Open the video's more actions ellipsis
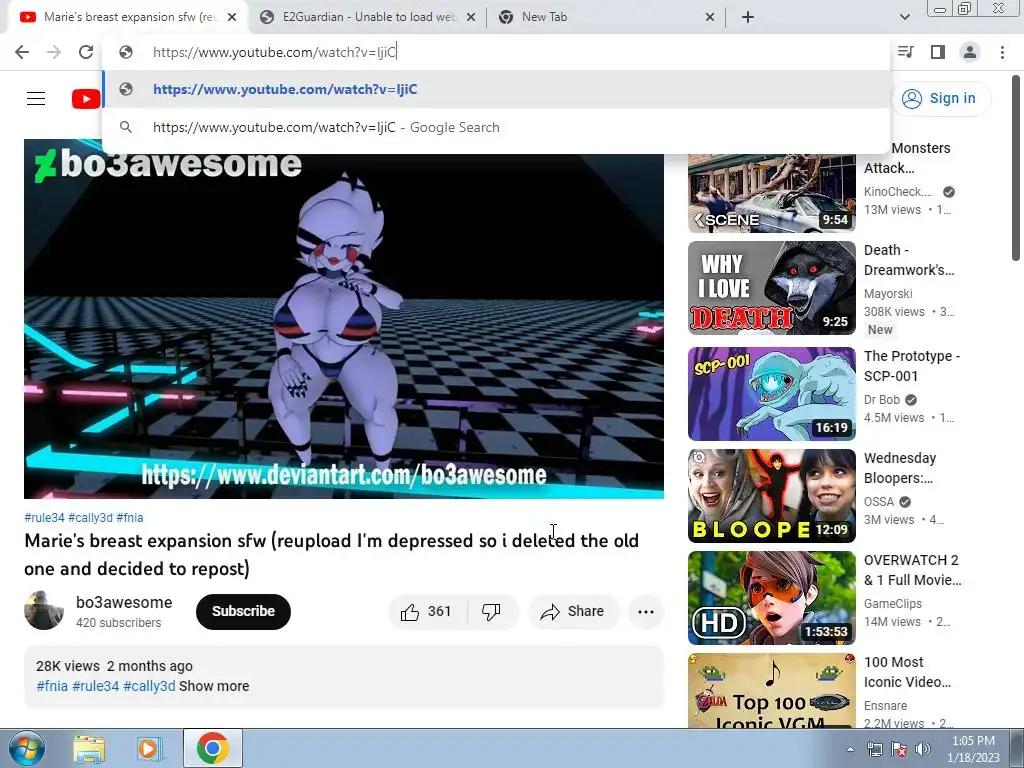Viewport: 1024px width, 768px height. coord(646,612)
